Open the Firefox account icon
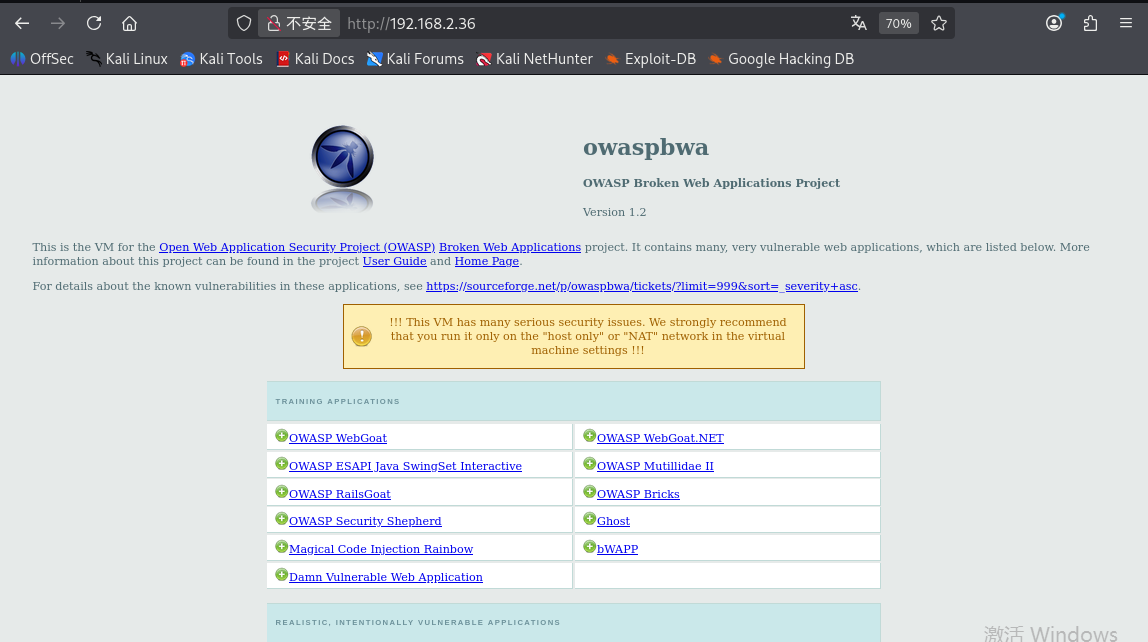This screenshot has width=1148, height=642. 1054,23
